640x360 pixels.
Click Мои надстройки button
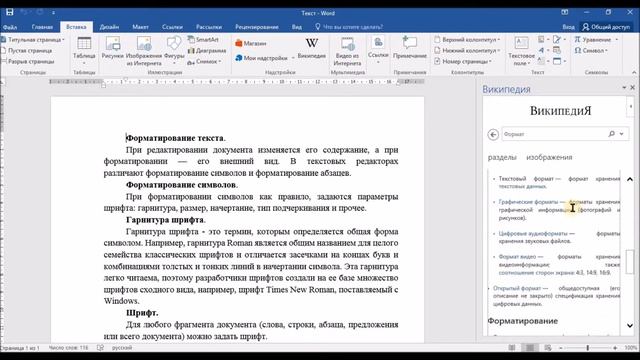click(x=261, y=58)
